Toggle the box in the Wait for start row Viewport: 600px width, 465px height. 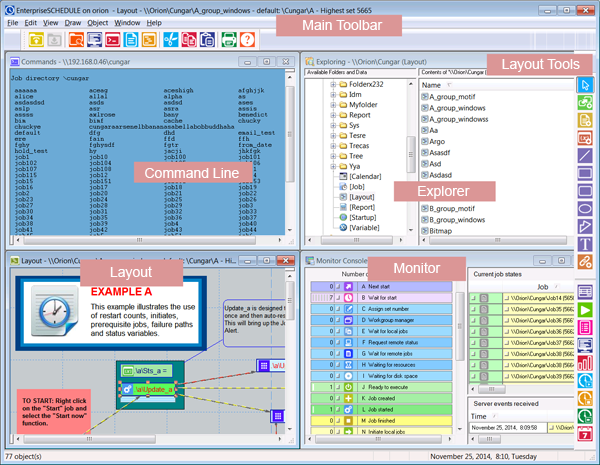(x=338, y=297)
